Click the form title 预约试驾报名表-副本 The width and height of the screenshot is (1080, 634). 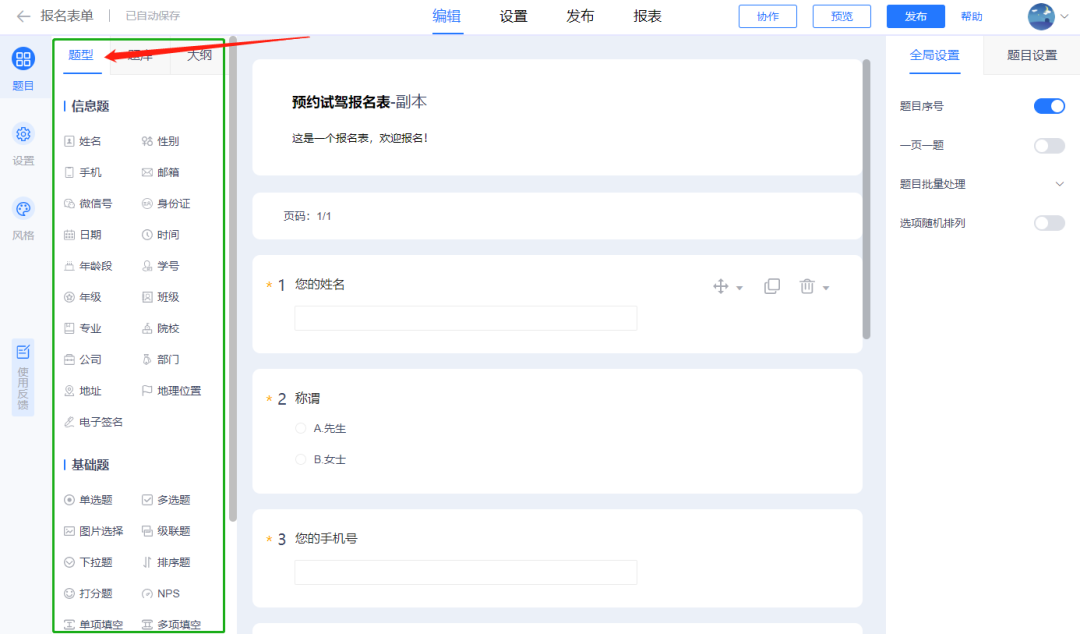(x=360, y=102)
